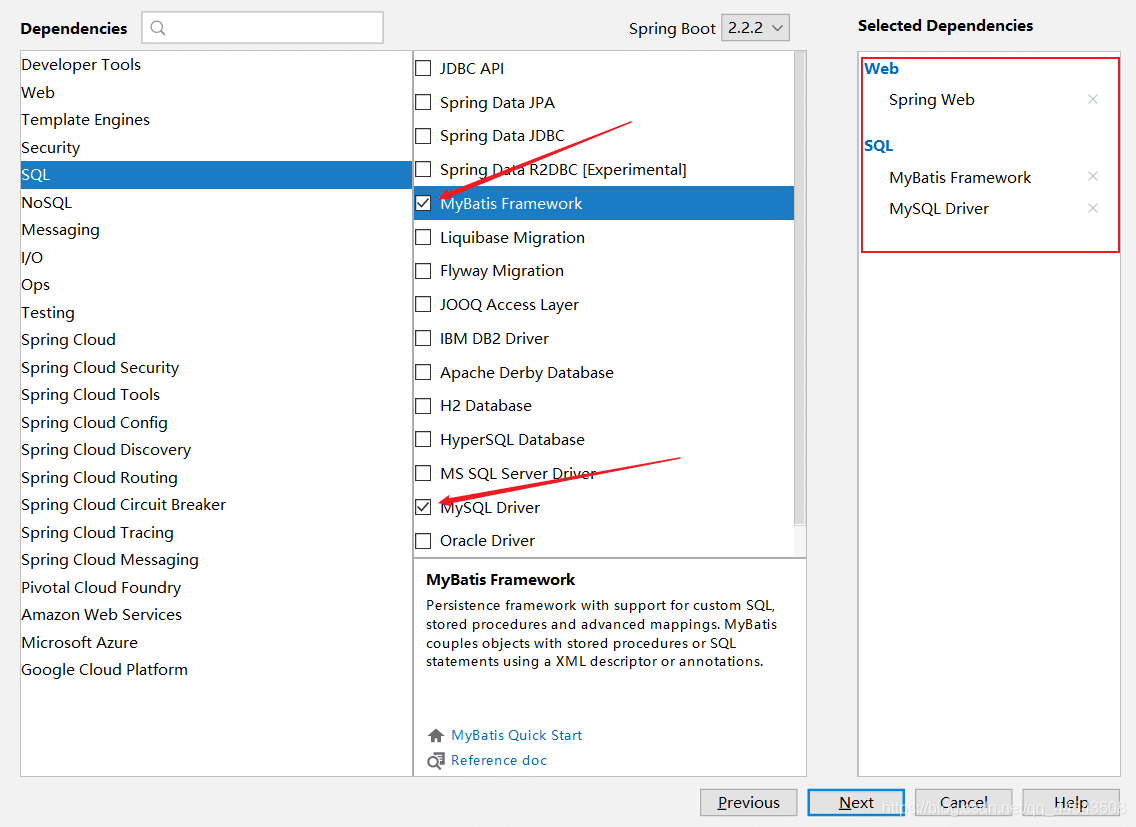Select Google Cloud Platform category
This screenshot has height=827, width=1136.
click(216, 670)
